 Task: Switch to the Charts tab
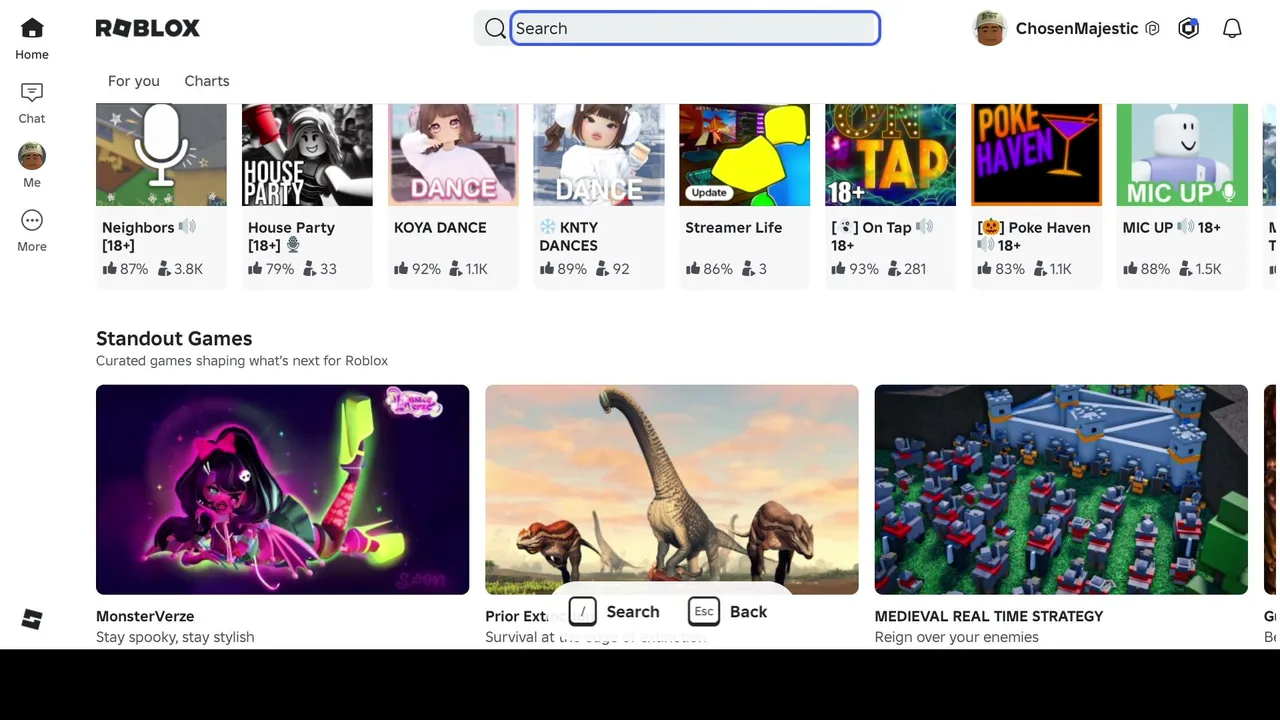(x=207, y=81)
